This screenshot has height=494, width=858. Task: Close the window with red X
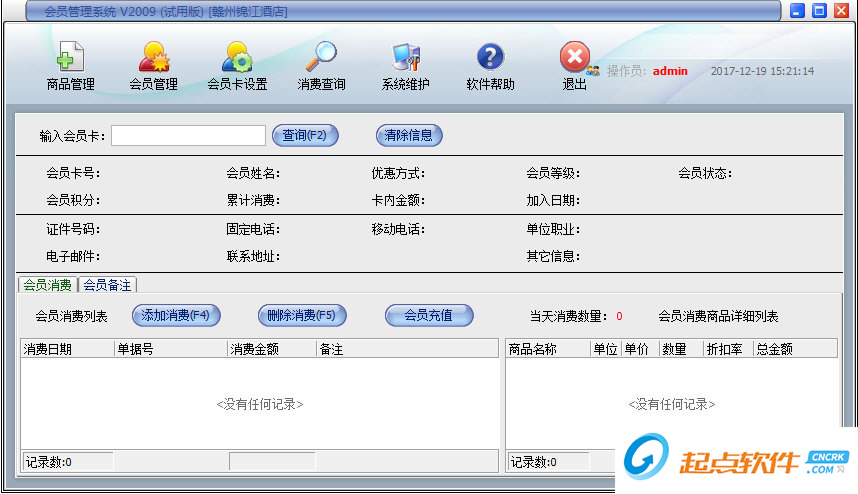[x=841, y=10]
